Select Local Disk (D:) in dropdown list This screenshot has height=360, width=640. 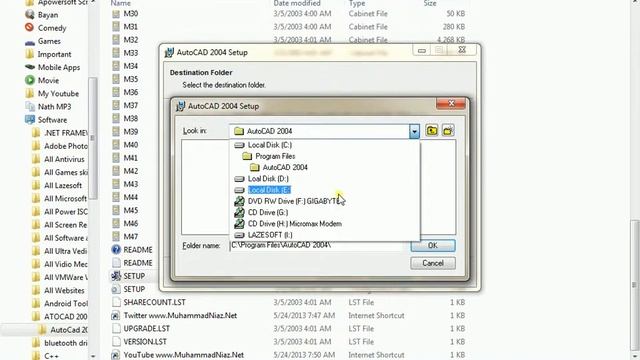coord(268,179)
